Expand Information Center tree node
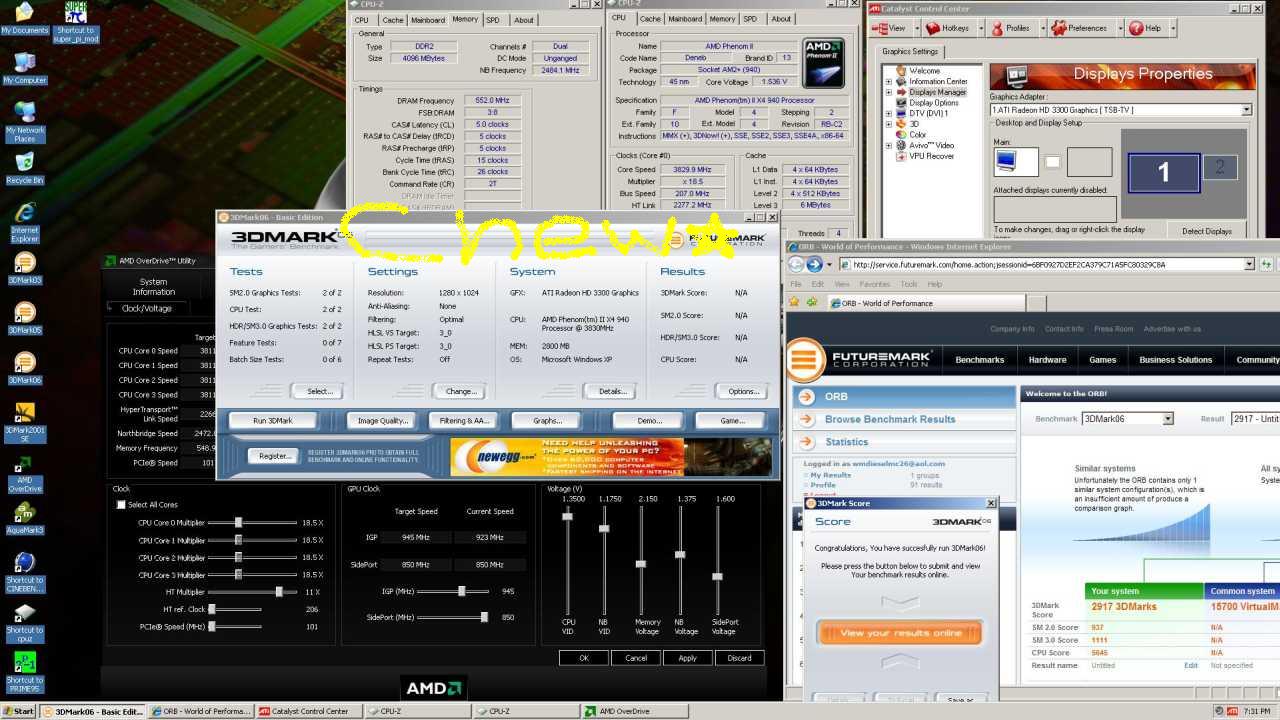The height and width of the screenshot is (720, 1280). (888, 81)
